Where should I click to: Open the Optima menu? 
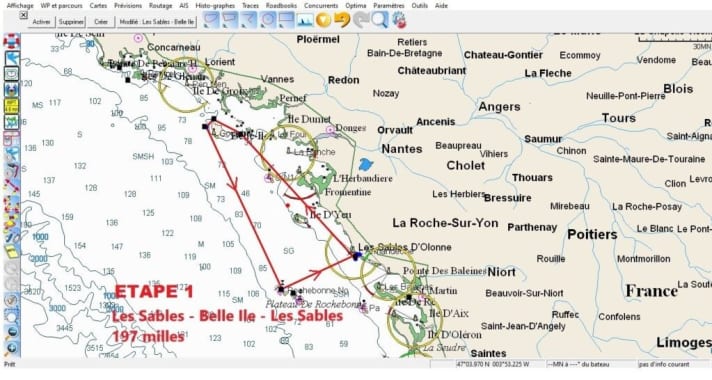[x=356, y=5]
